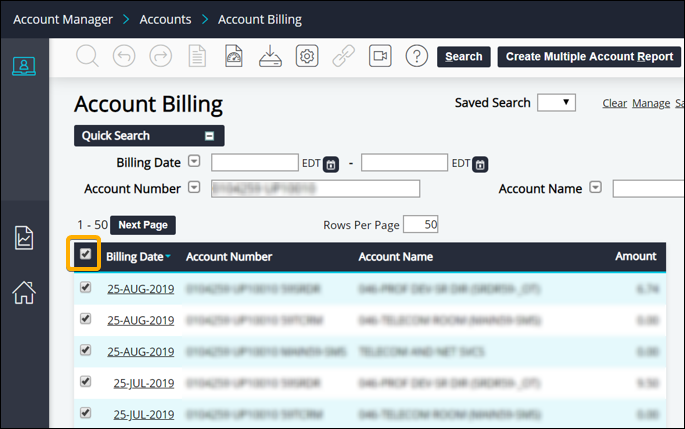Viewport: 685px width, 429px height.
Task: Open the reports chart icon in sidebar
Action: click(x=24, y=237)
